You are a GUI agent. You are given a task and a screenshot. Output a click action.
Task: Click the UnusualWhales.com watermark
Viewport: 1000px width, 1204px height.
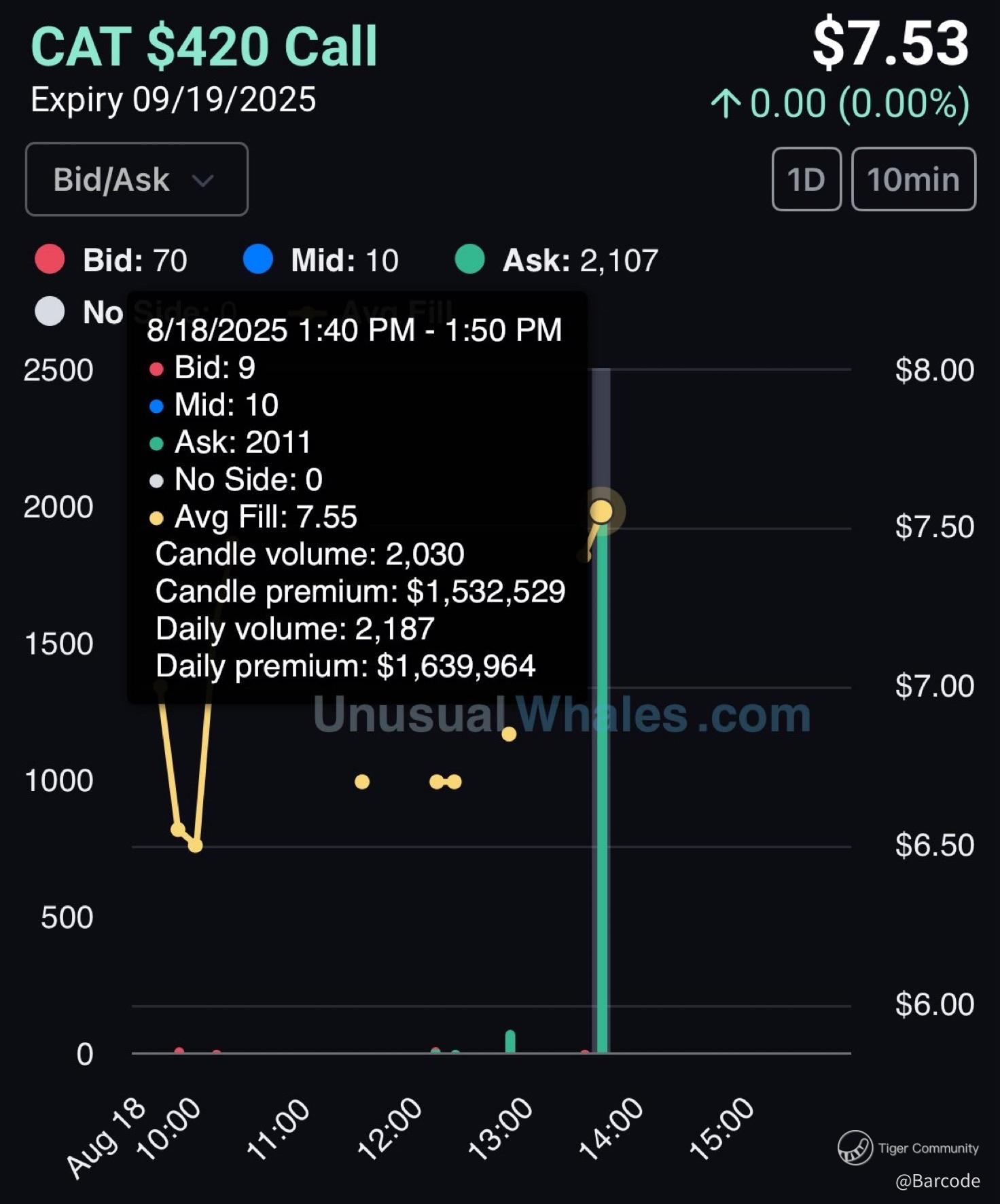(x=562, y=714)
